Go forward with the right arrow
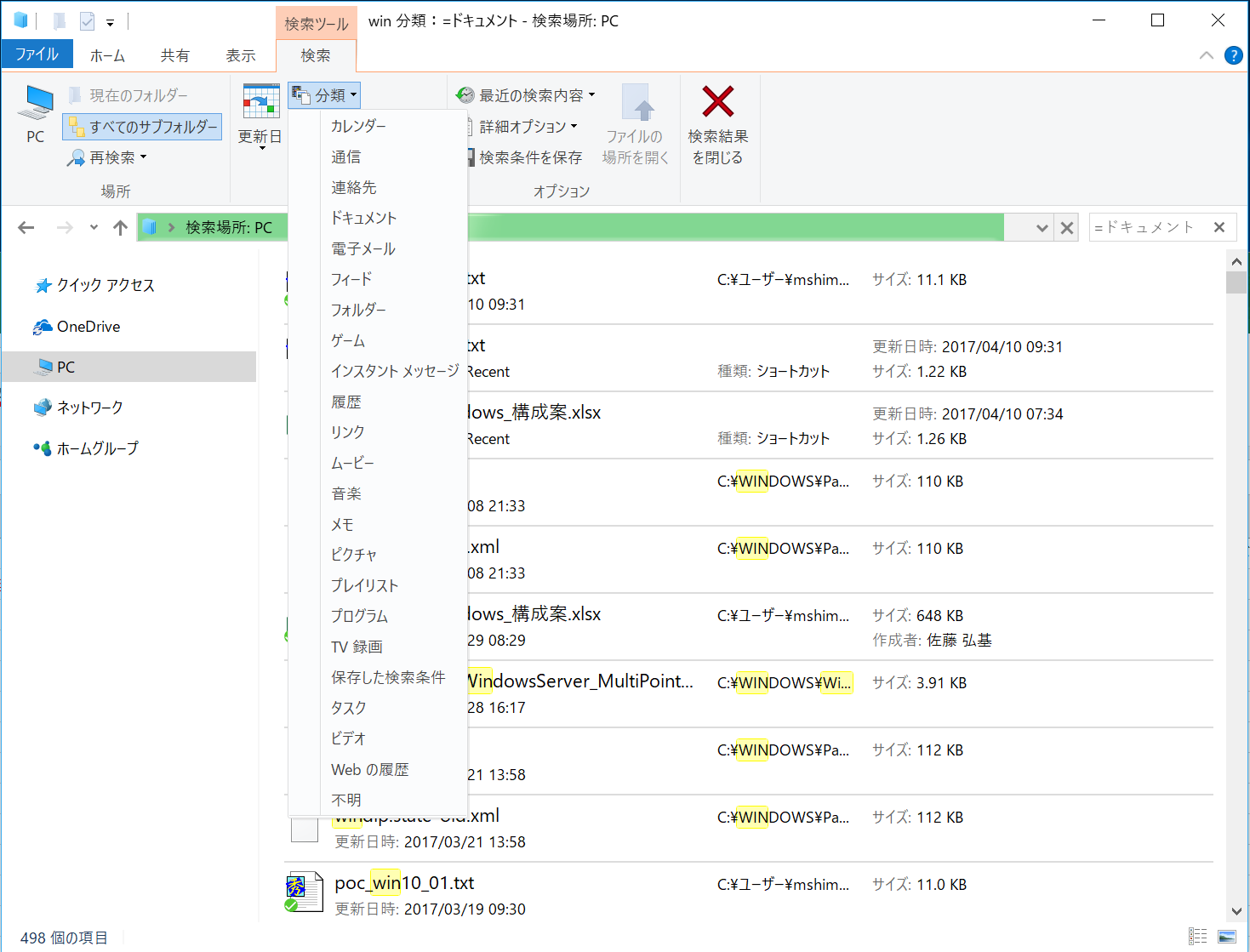The height and width of the screenshot is (952, 1250). pos(65,227)
